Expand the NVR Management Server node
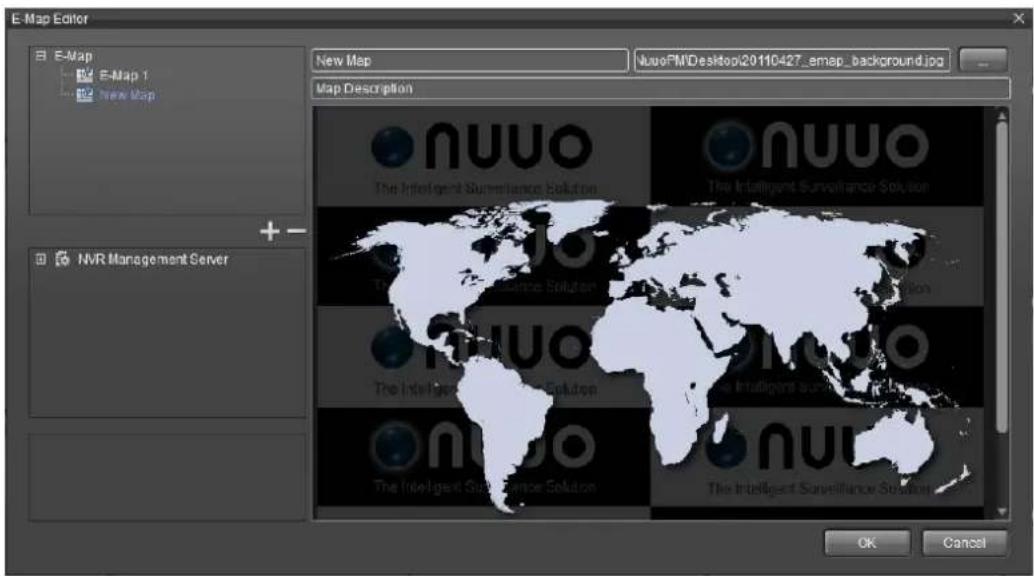Viewport: 1034px width, 576px height. (41, 259)
